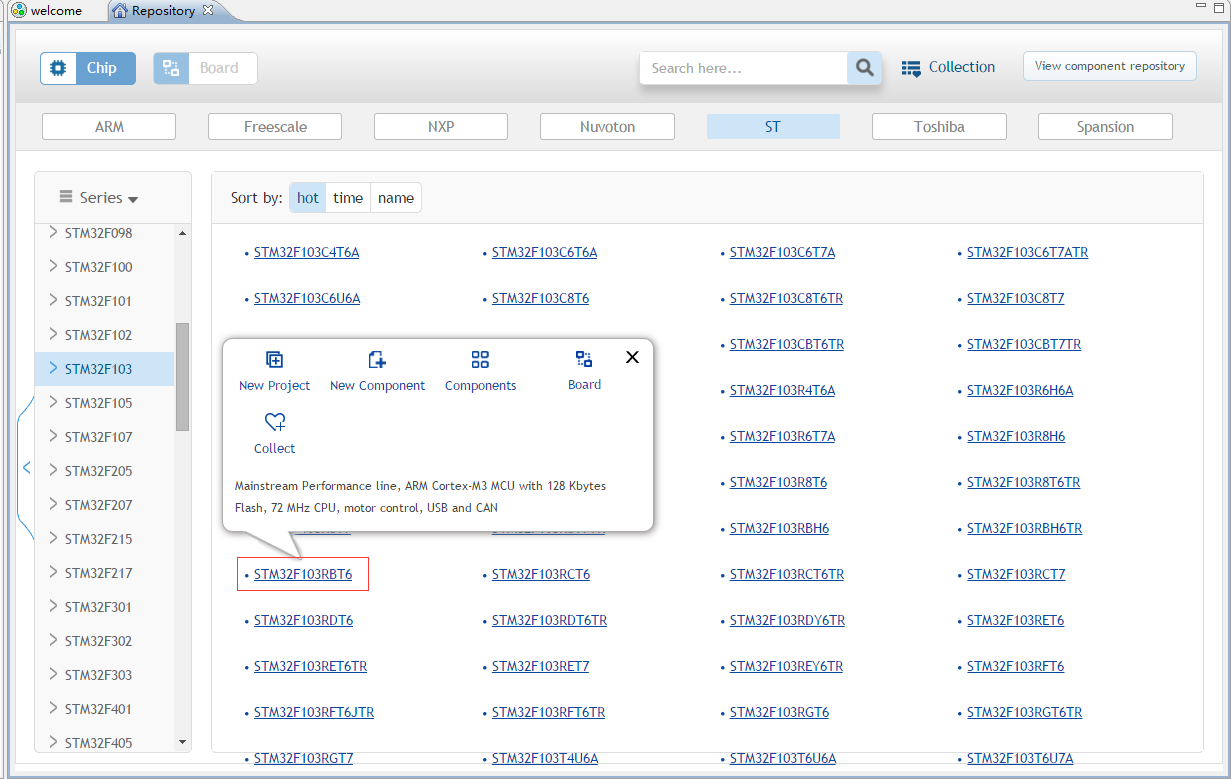Open the STM32F103RBH6 chip link

[x=779, y=528]
